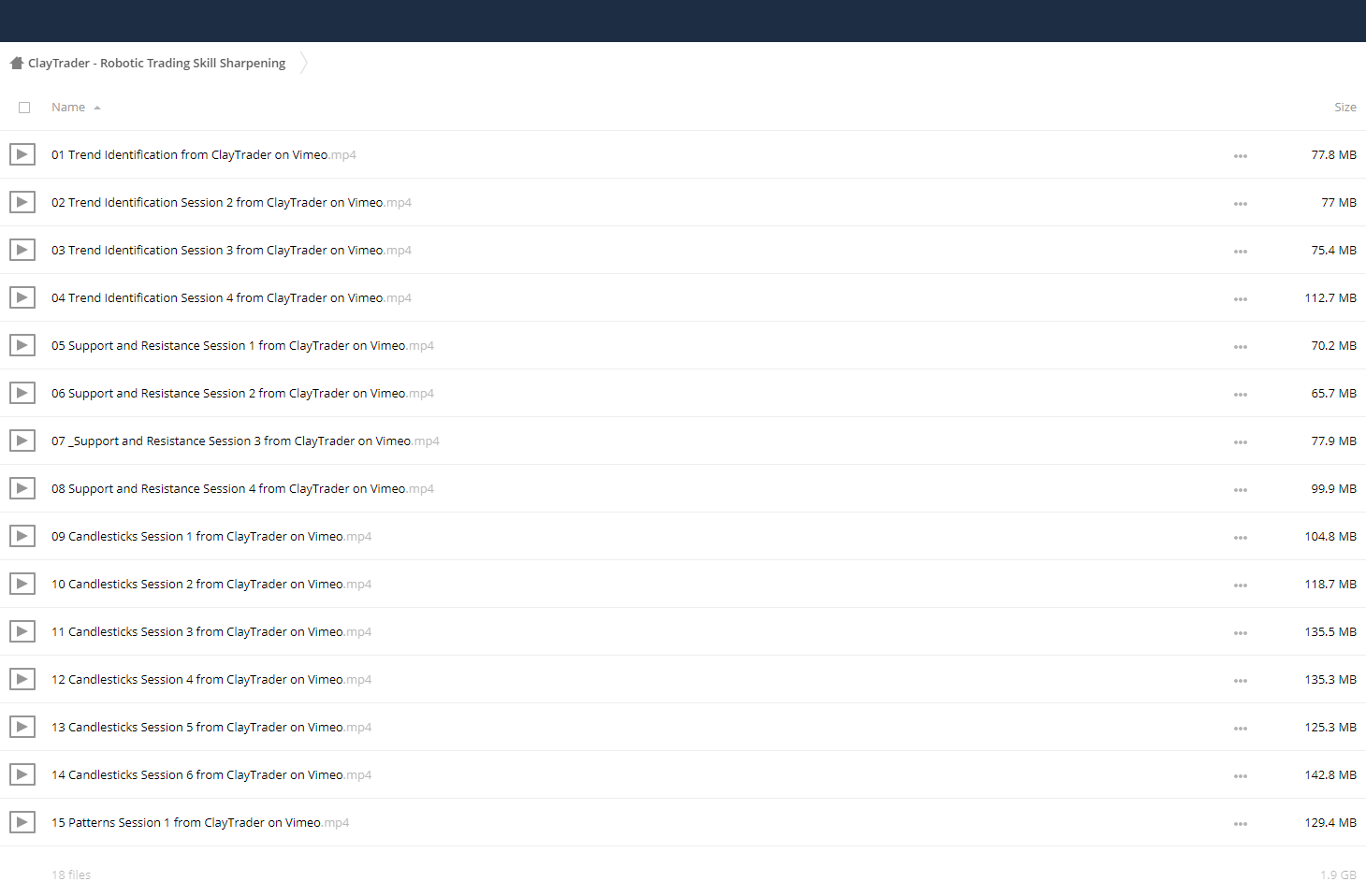The image size is (1366, 896).
Task: Play icon for 01 Trend Identification video
Action: click(x=22, y=154)
